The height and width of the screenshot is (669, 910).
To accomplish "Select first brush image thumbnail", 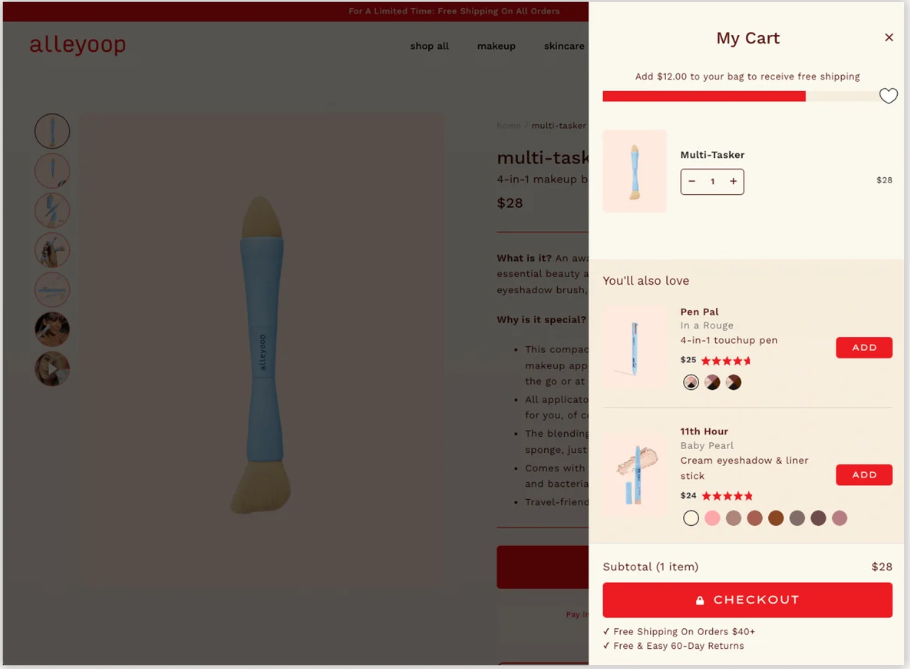I will (x=52, y=131).
